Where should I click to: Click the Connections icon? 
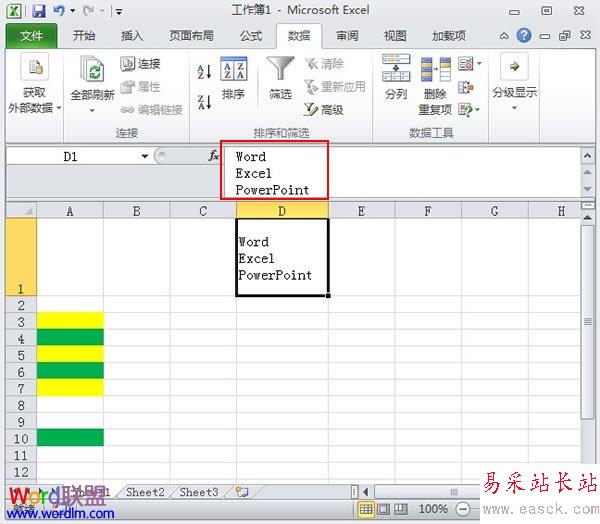click(127, 64)
